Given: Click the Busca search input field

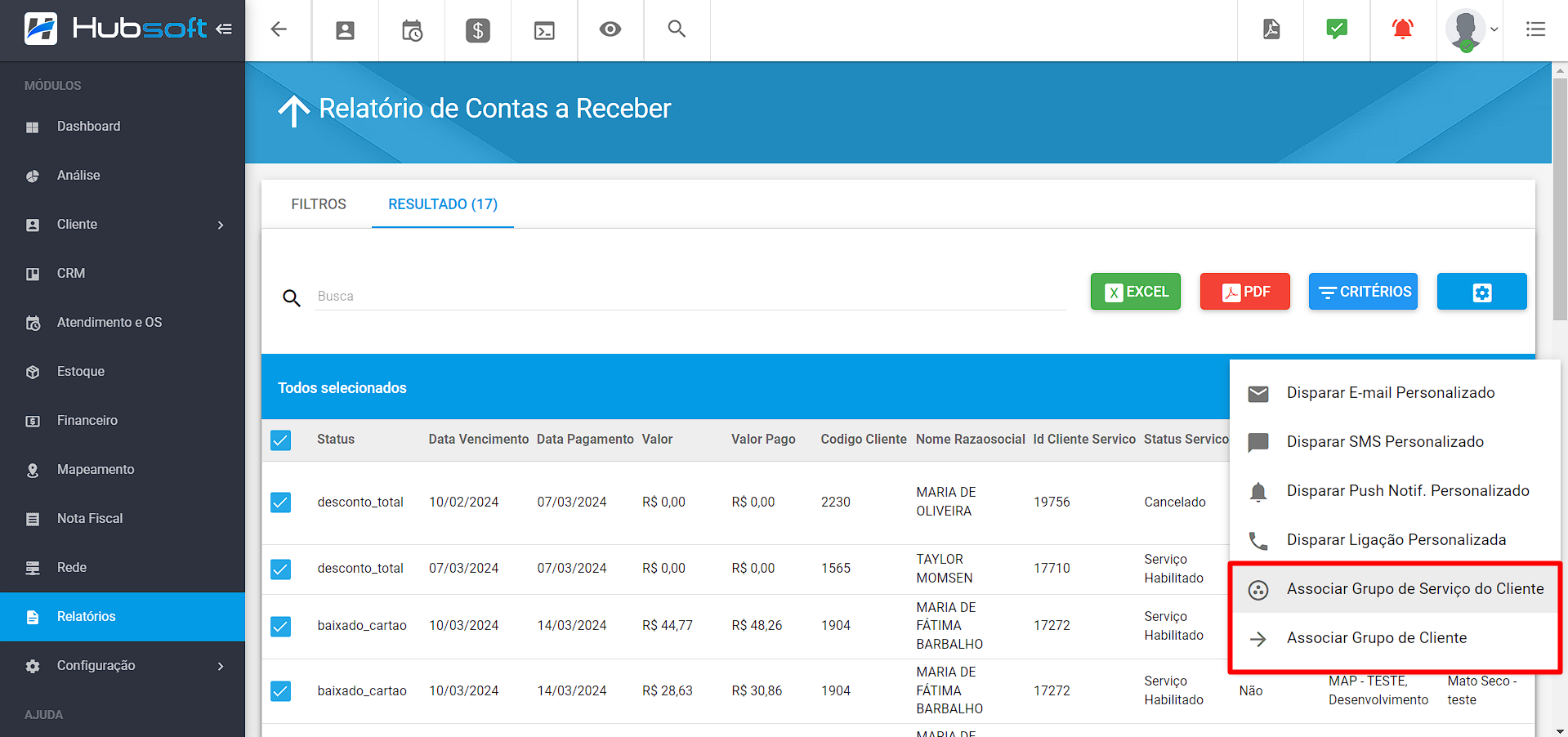Looking at the screenshot, I should (690, 297).
